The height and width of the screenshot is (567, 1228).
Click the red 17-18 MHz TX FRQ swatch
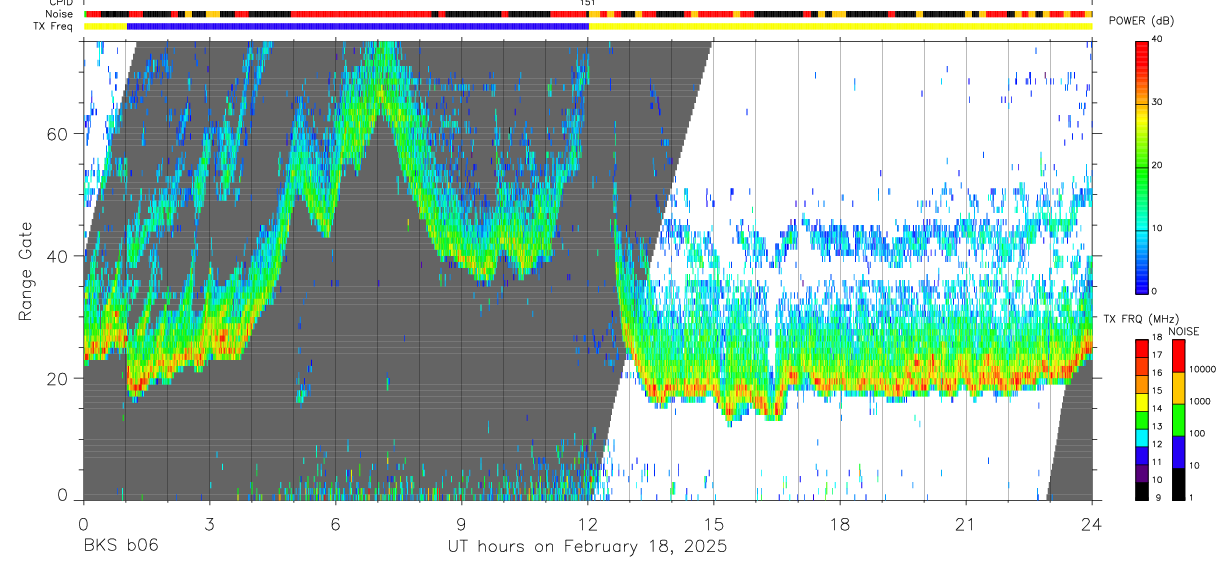point(1142,349)
